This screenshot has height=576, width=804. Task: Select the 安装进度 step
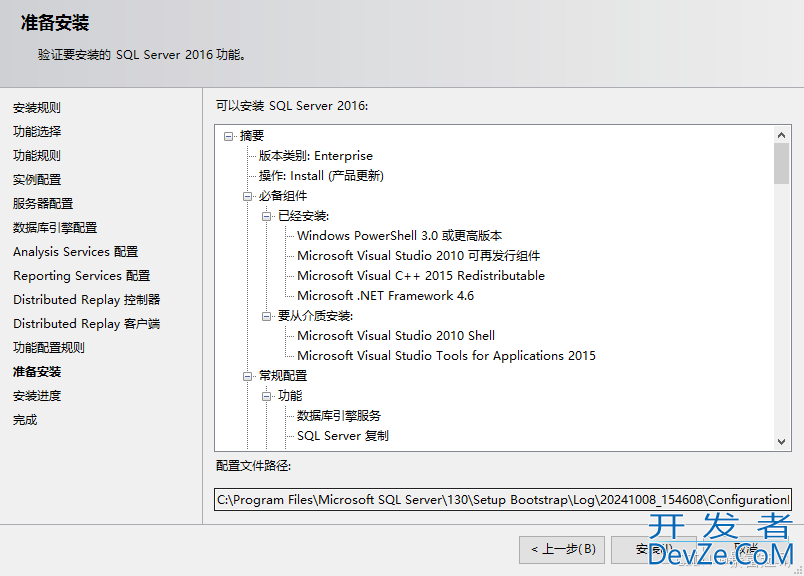click(37, 396)
